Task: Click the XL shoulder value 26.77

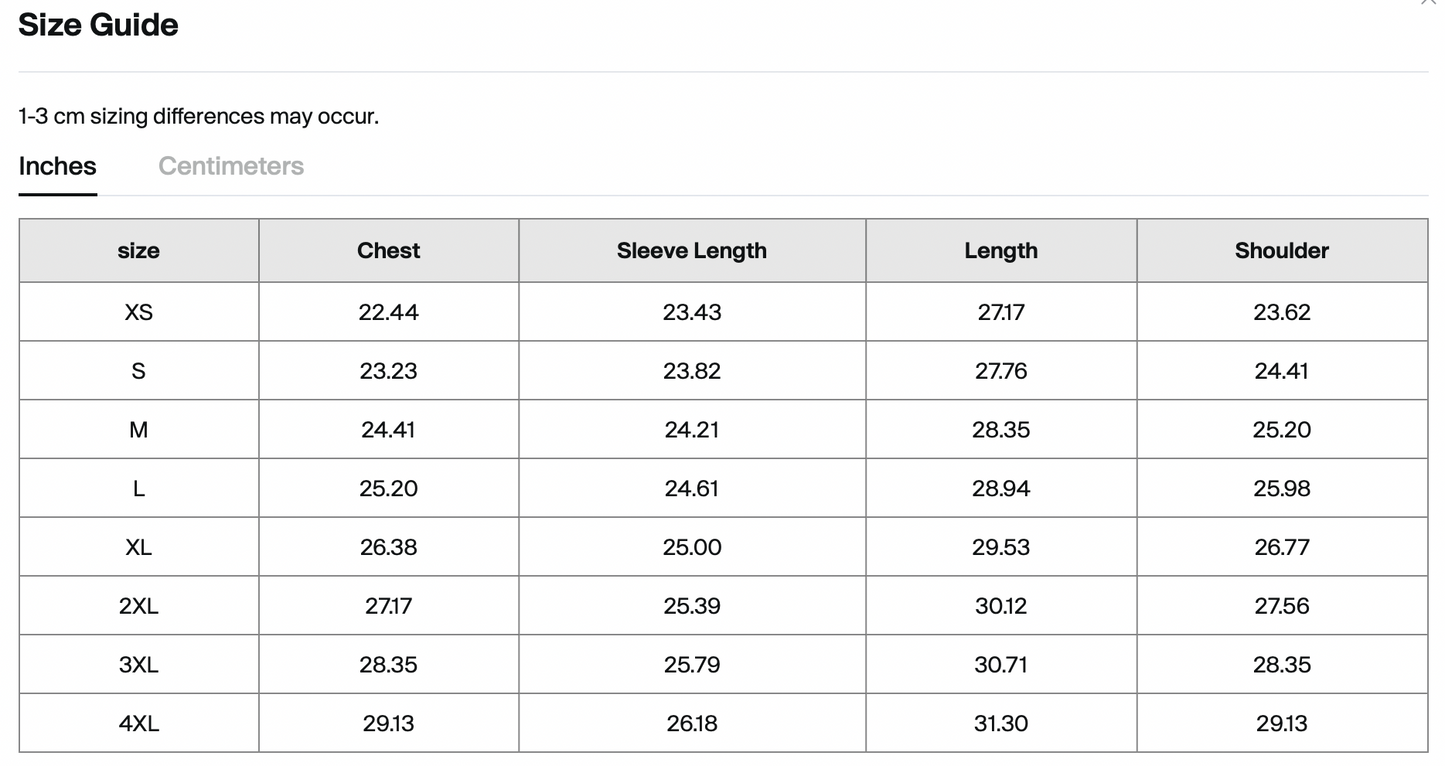Action: point(1281,547)
